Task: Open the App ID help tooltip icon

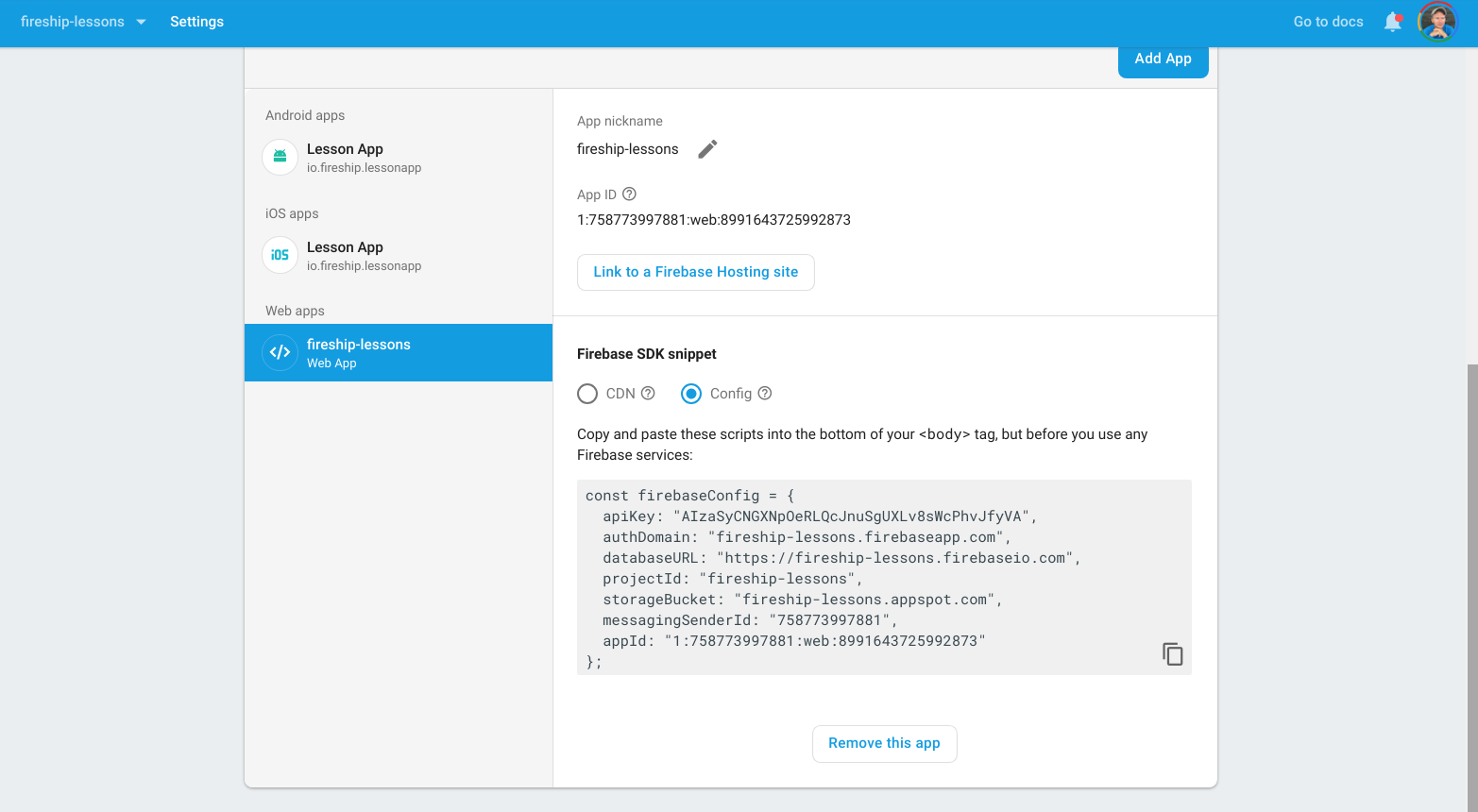Action: [x=630, y=194]
